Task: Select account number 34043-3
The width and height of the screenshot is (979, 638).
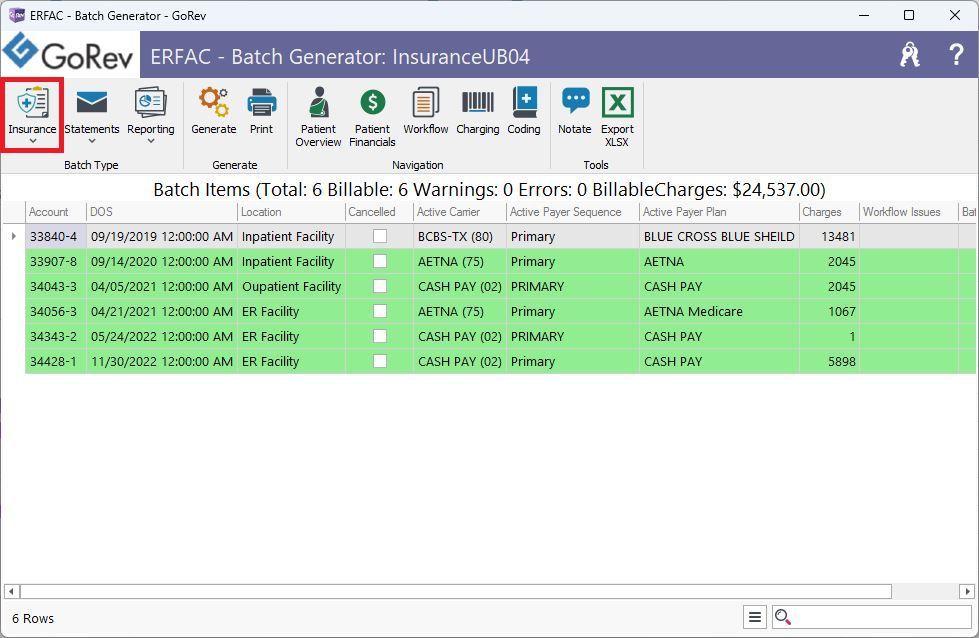Action: (54, 287)
